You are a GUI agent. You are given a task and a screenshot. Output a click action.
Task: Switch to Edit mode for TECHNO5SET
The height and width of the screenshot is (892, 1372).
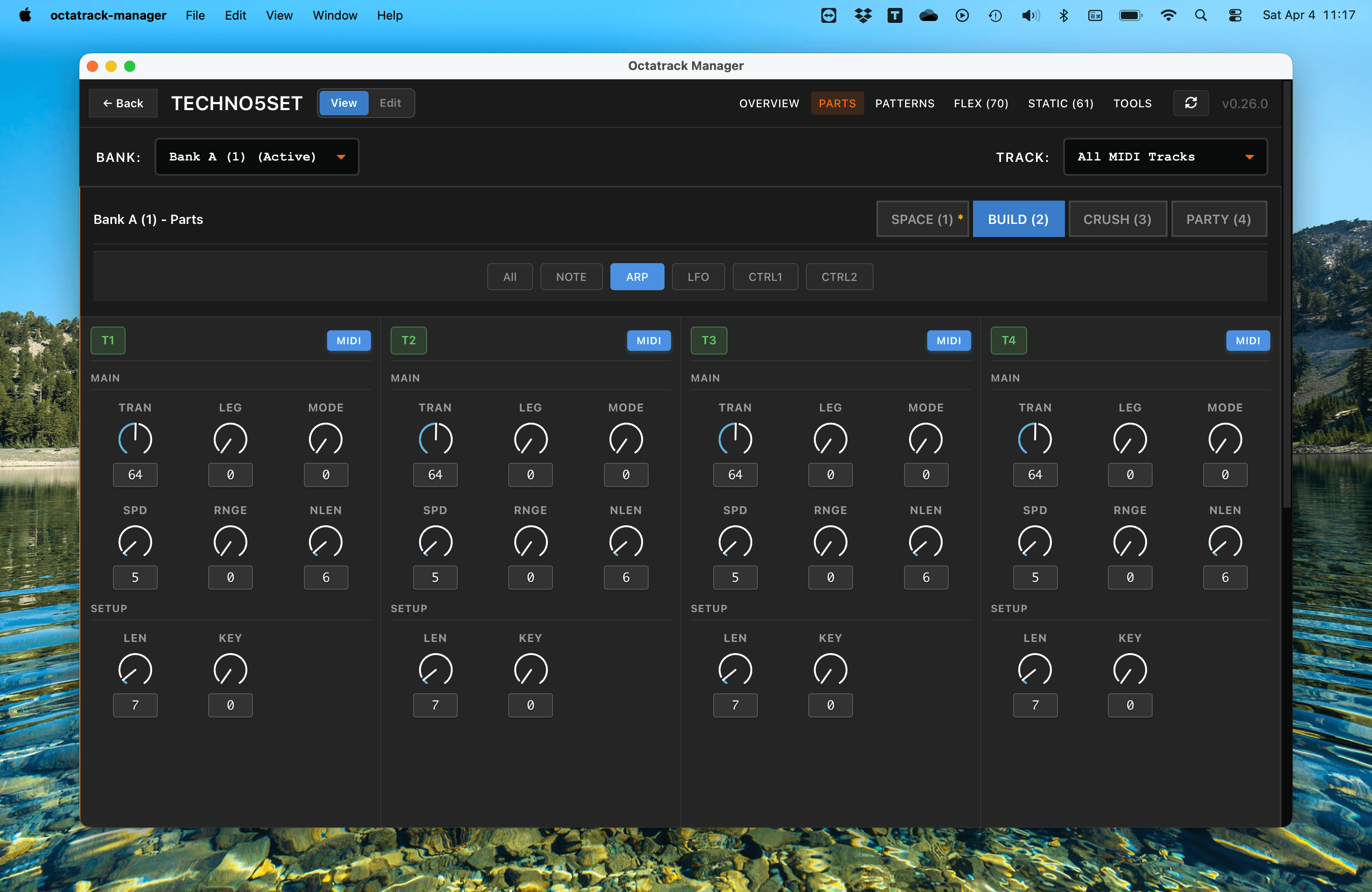(390, 103)
